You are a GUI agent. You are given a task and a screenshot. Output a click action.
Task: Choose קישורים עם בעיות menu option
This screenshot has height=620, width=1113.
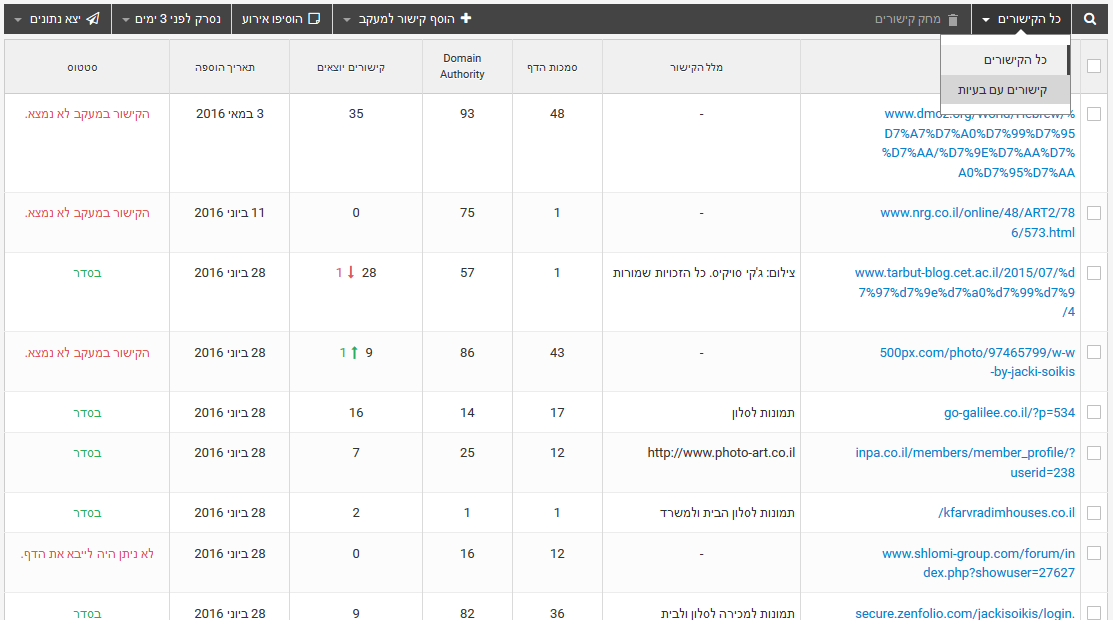[1005, 90]
